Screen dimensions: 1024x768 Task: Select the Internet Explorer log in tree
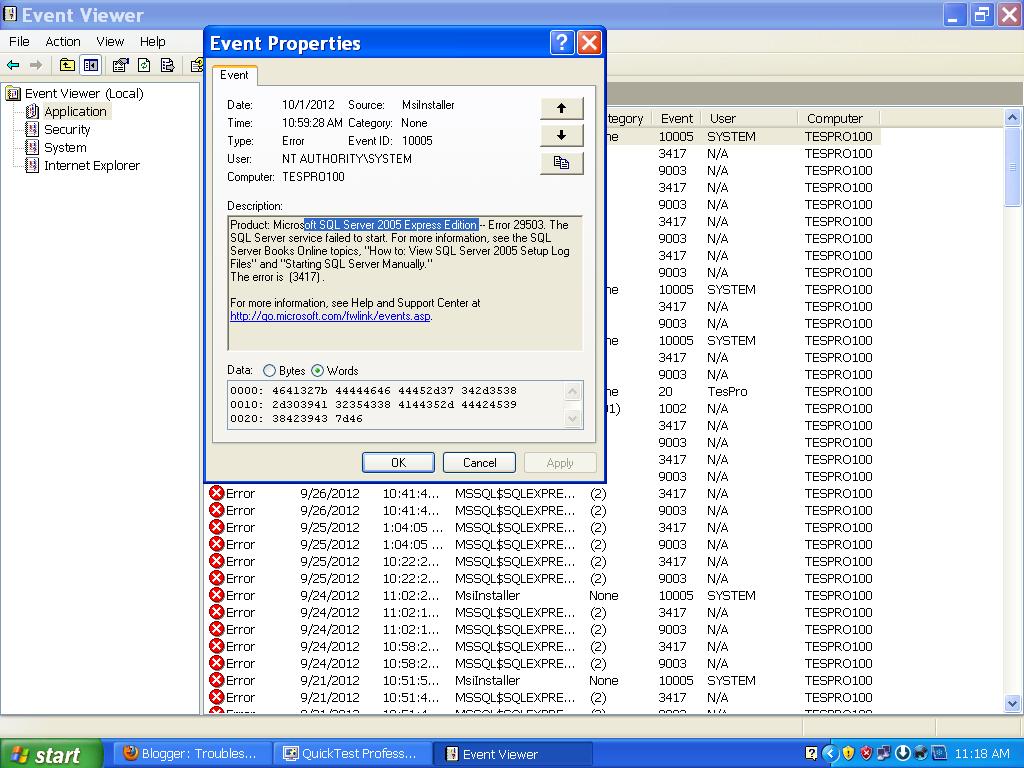click(91, 165)
